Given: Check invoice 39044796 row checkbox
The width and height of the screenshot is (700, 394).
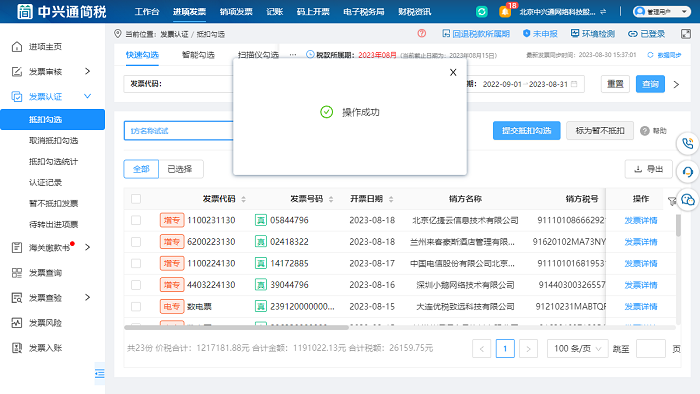Looking at the screenshot, I should [x=136, y=285].
